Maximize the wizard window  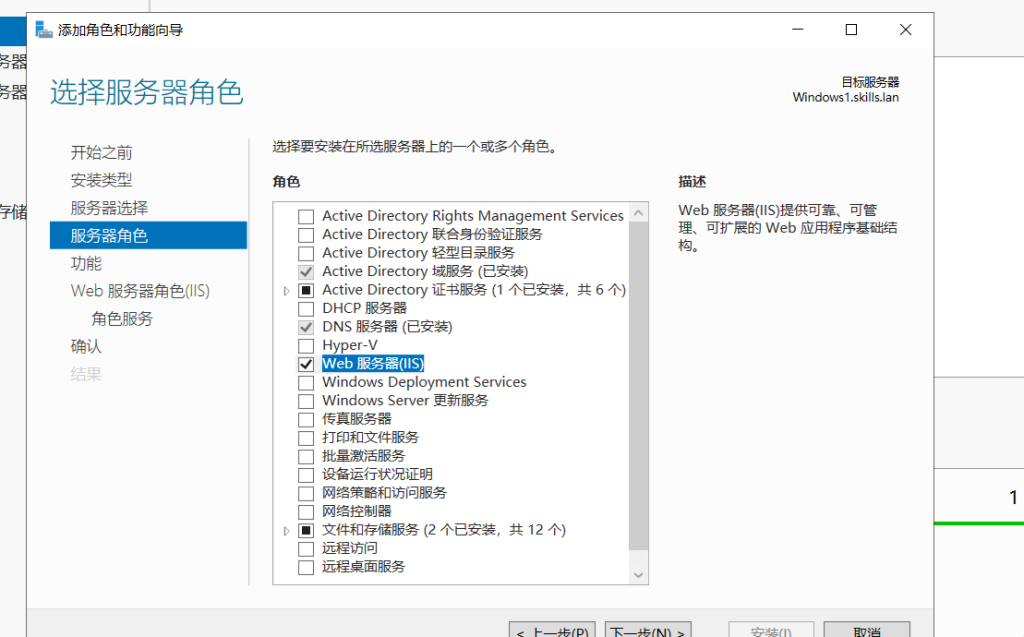point(851,30)
